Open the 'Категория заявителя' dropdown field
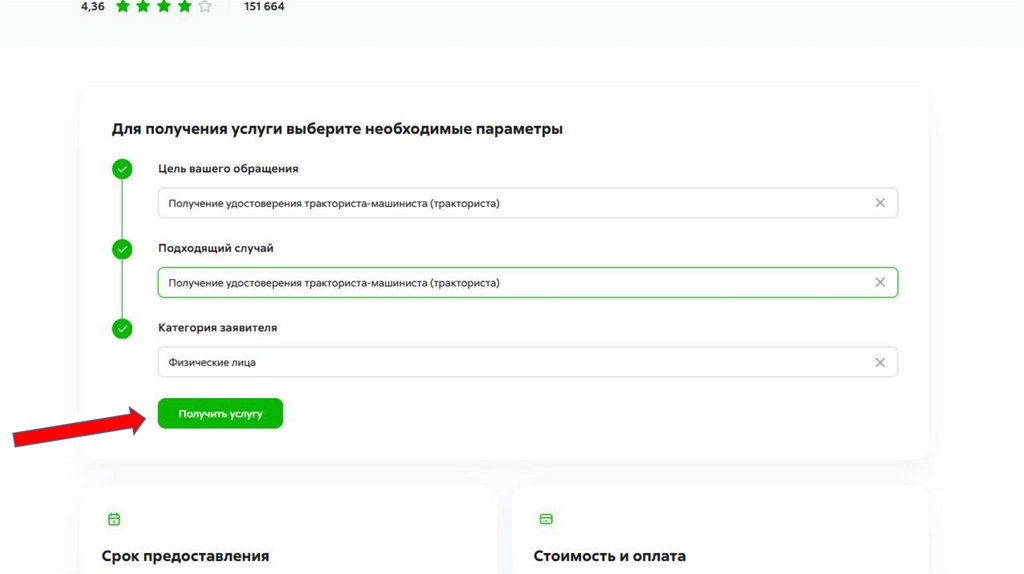The height and width of the screenshot is (574, 1024). 528,362
